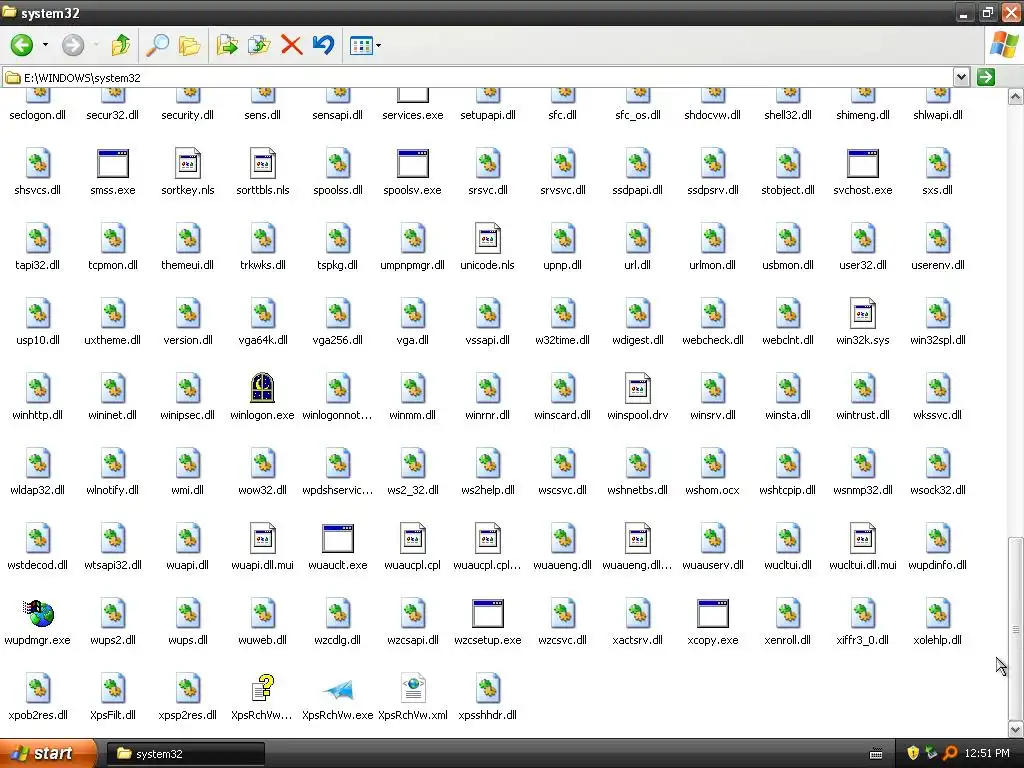
Task: Select the wuauclt.exe file icon
Action: [338, 538]
